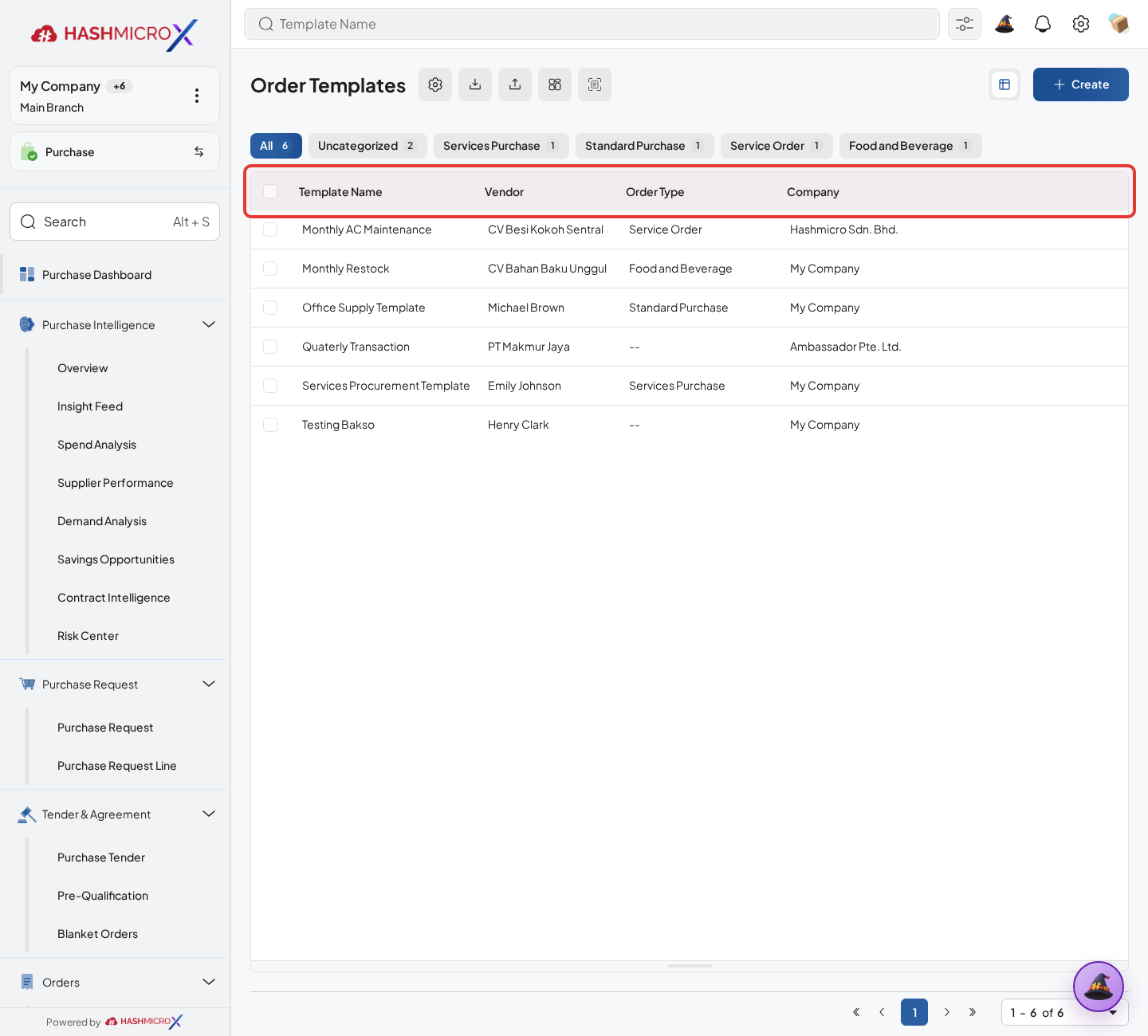
Task: Collapse the Tender & Agreement section
Action: coord(209,814)
